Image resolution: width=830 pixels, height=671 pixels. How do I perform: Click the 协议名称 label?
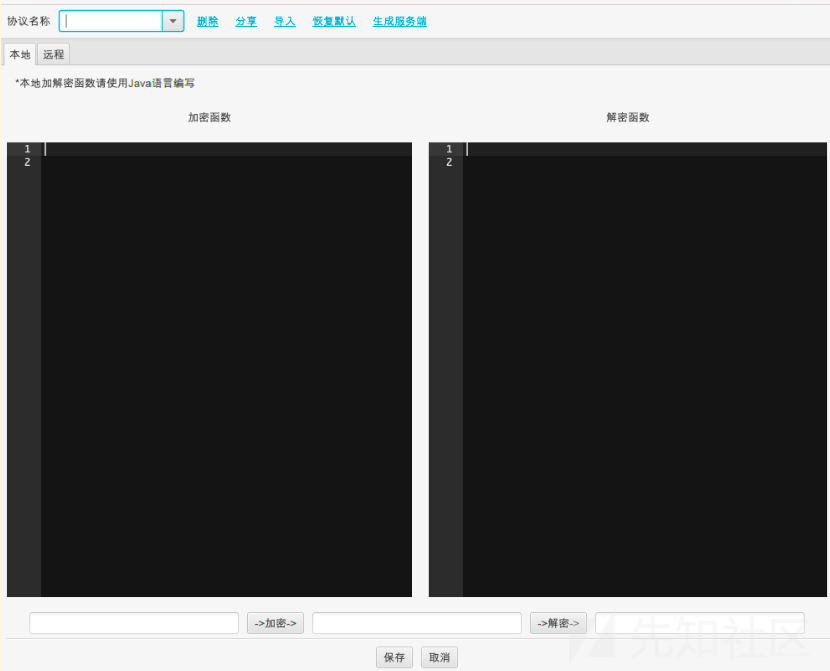coord(29,21)
